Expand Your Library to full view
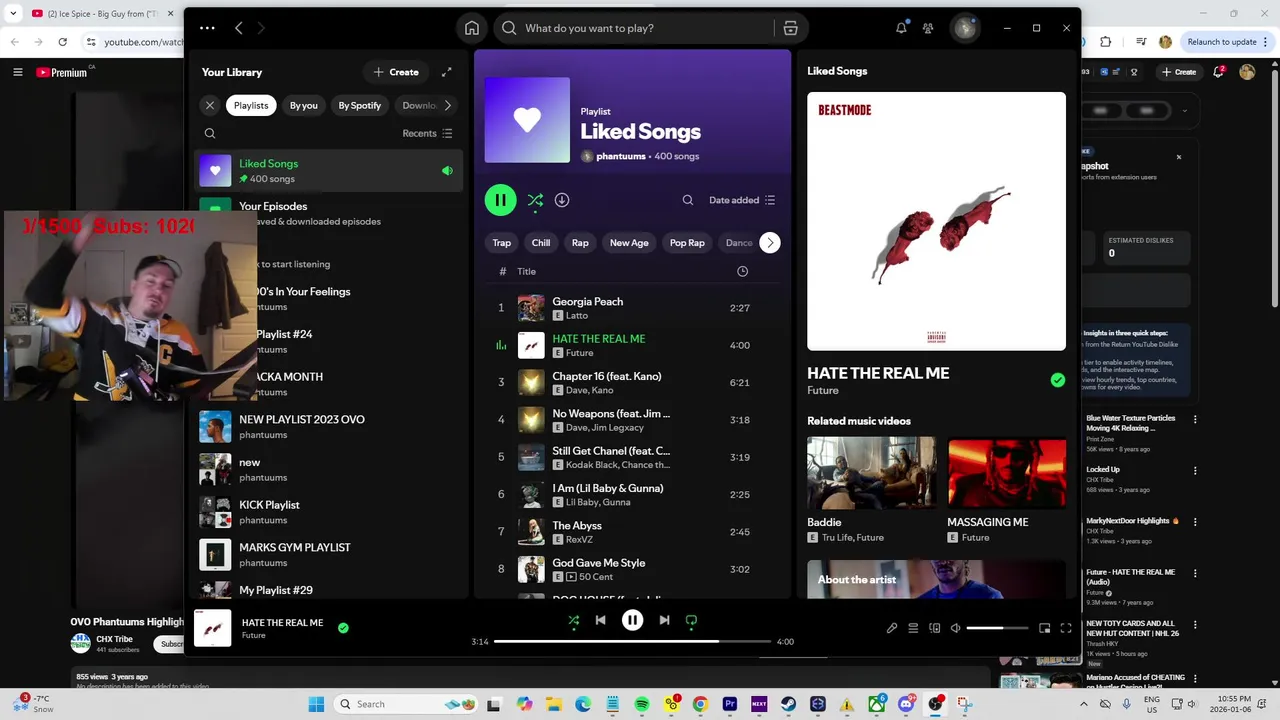The image size is (1280, 720). [447, 72]
